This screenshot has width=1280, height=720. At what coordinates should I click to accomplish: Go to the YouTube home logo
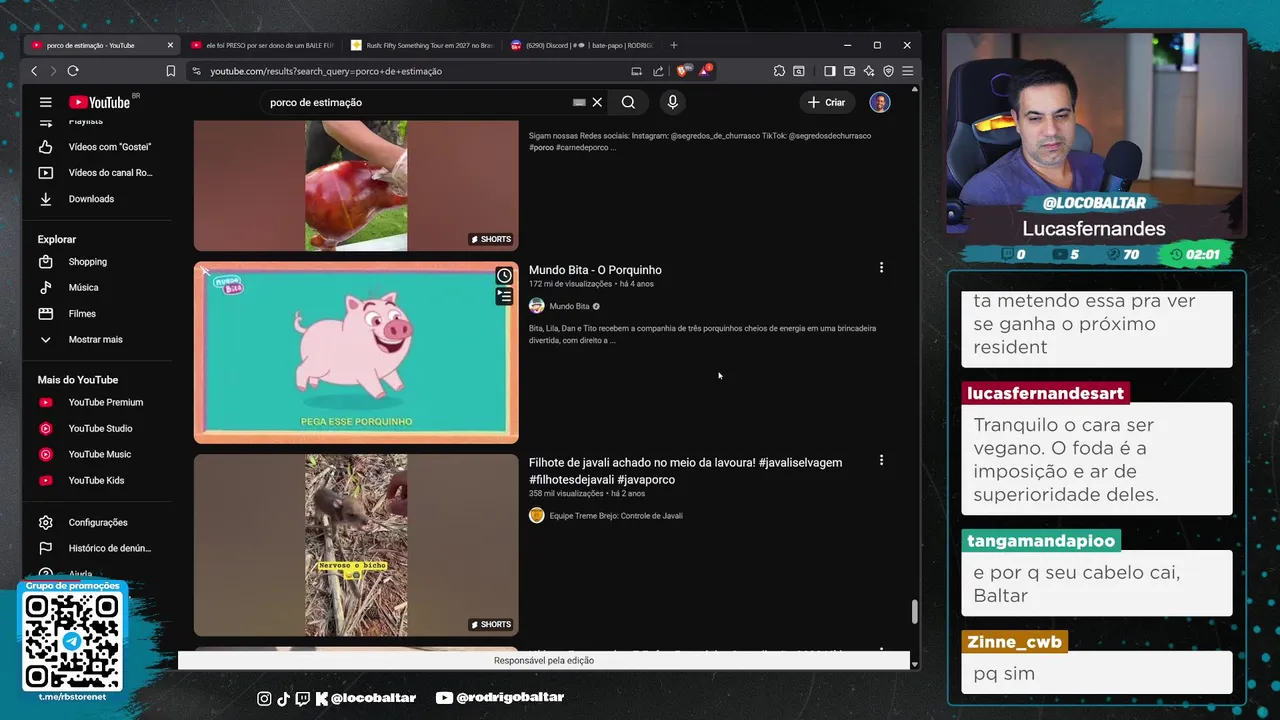click(x=100, y=102)
